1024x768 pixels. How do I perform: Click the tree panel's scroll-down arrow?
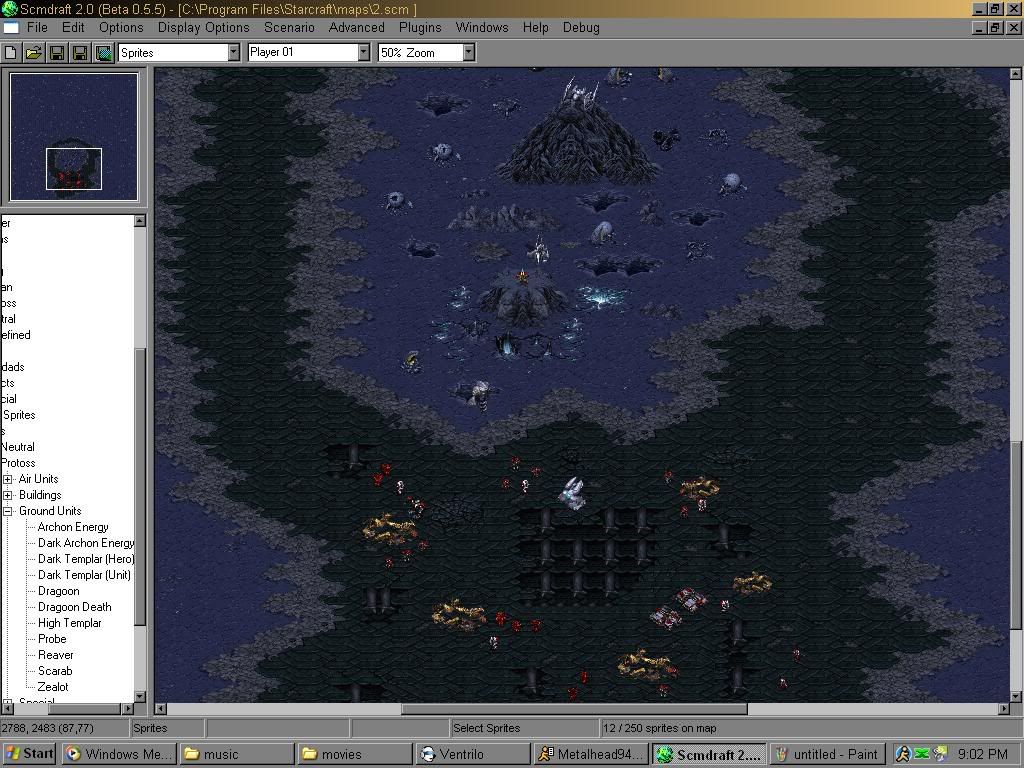(140, 697)
